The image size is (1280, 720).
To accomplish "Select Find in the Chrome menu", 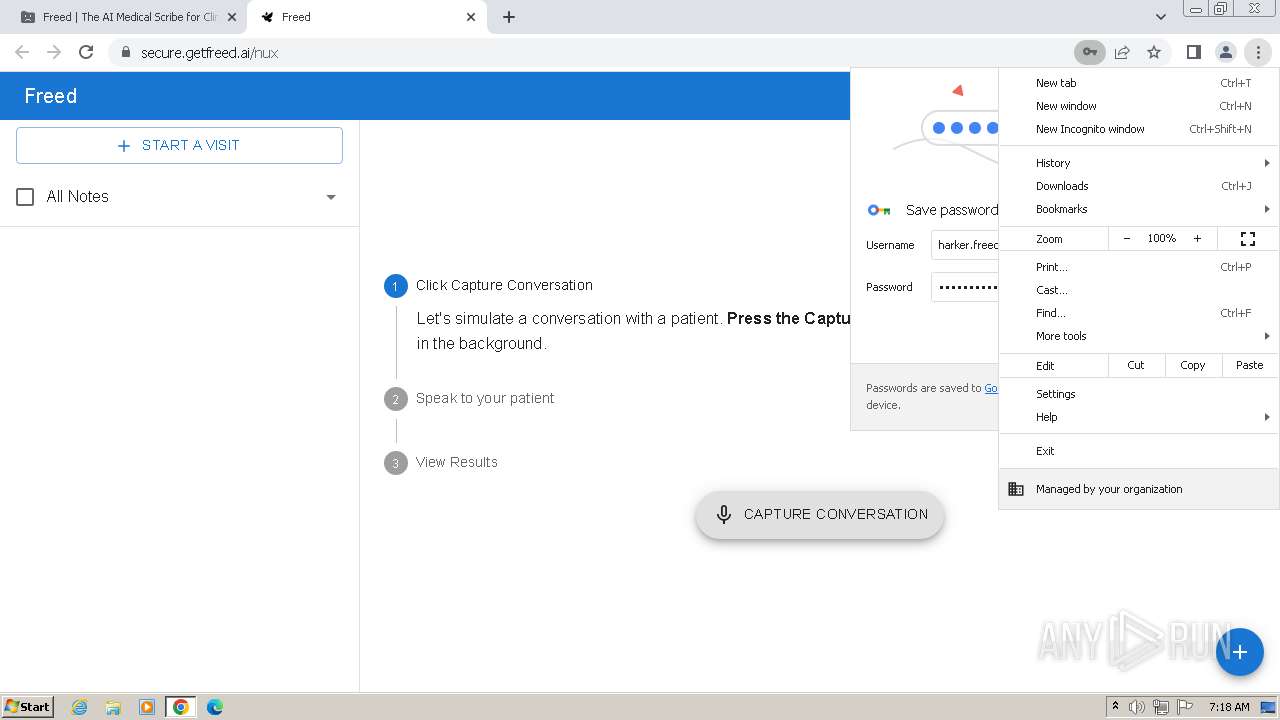I will coord(1139,313).
